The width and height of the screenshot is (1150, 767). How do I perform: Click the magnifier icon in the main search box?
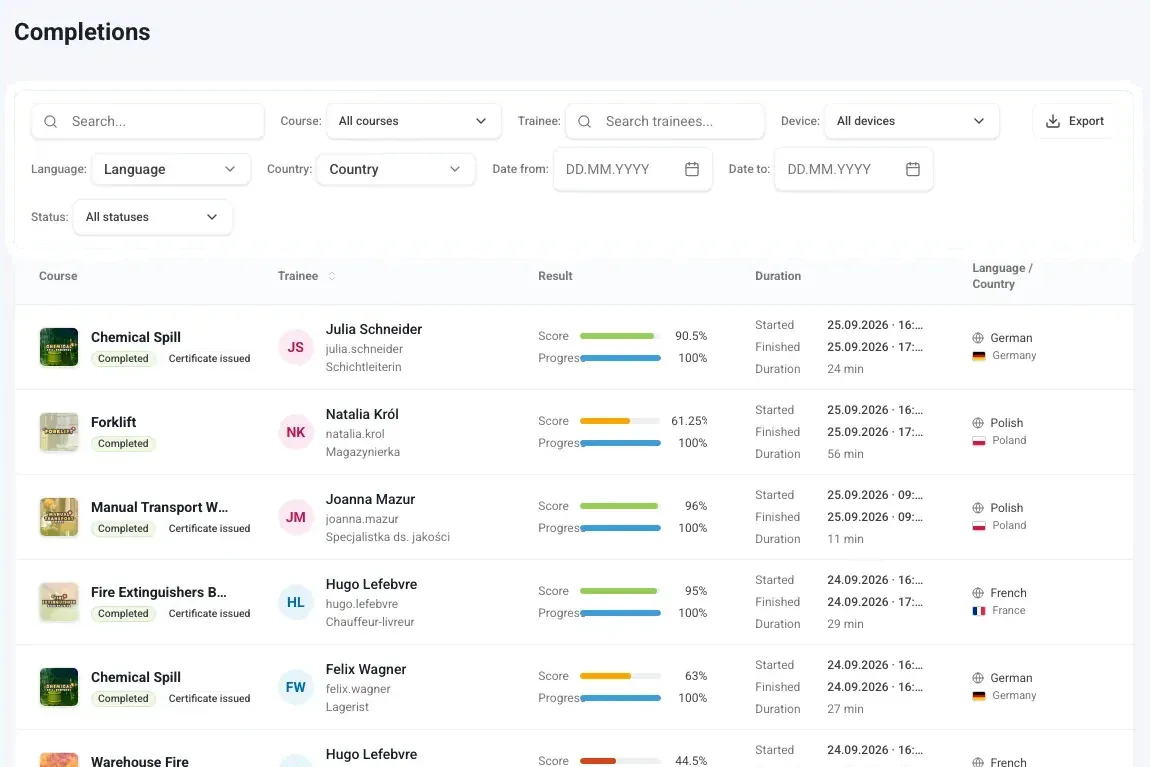tap(51, 121)
